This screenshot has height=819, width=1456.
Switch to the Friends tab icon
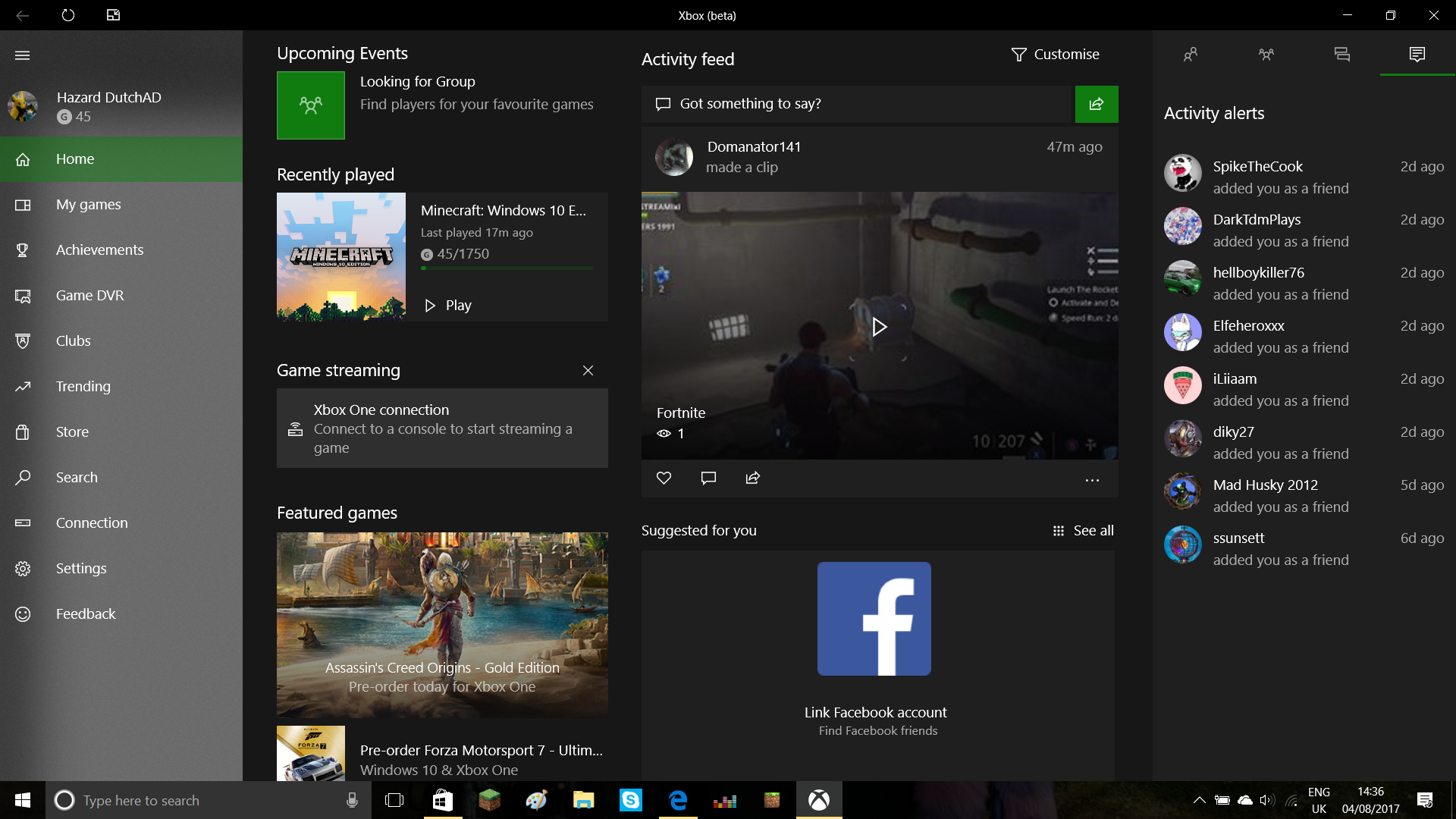(1191, 55)
